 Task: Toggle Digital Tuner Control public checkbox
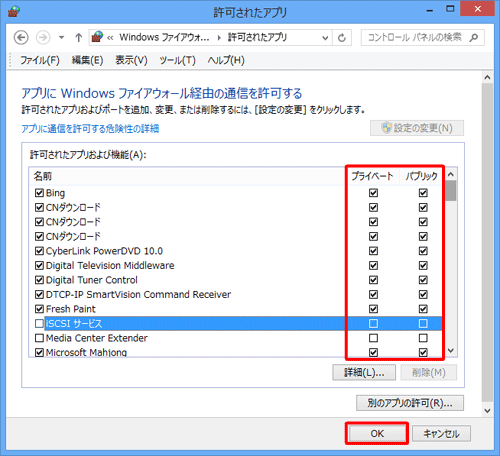(423, 280)
